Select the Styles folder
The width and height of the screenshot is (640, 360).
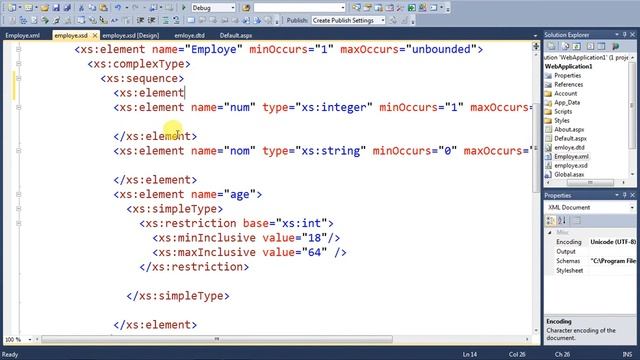tap(562, 120)
